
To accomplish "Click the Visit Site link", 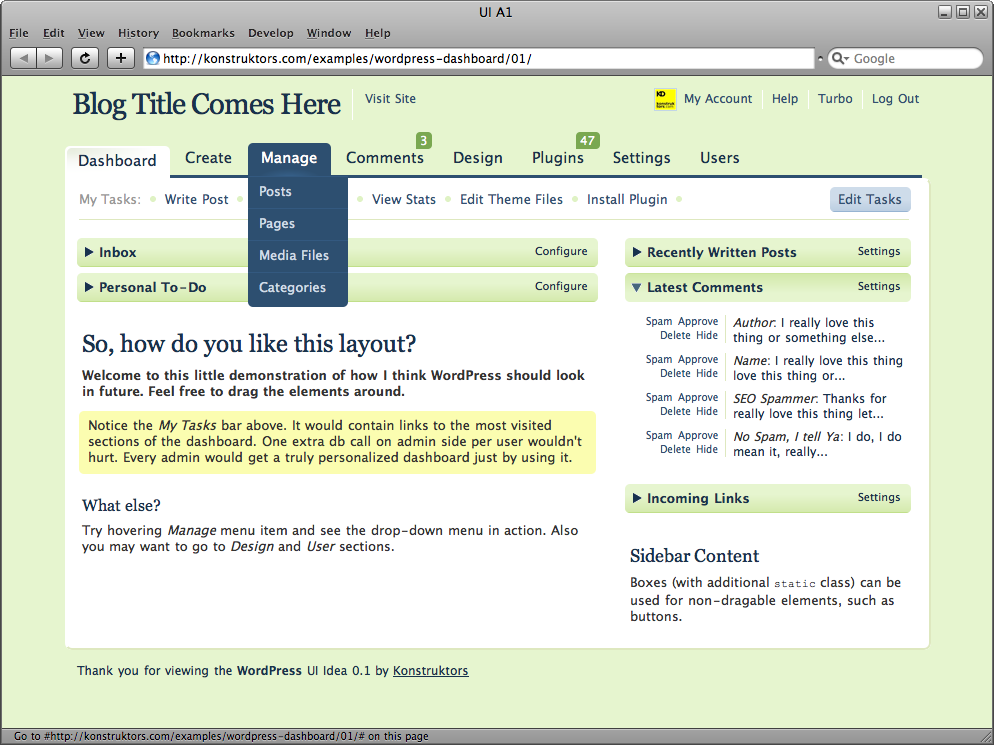I will [x=390, y=99].
